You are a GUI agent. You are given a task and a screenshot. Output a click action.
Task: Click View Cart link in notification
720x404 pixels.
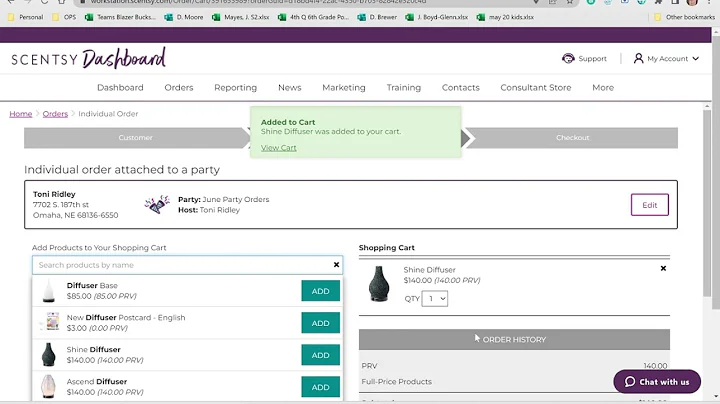pyautogui.click(x=279, y=147)
